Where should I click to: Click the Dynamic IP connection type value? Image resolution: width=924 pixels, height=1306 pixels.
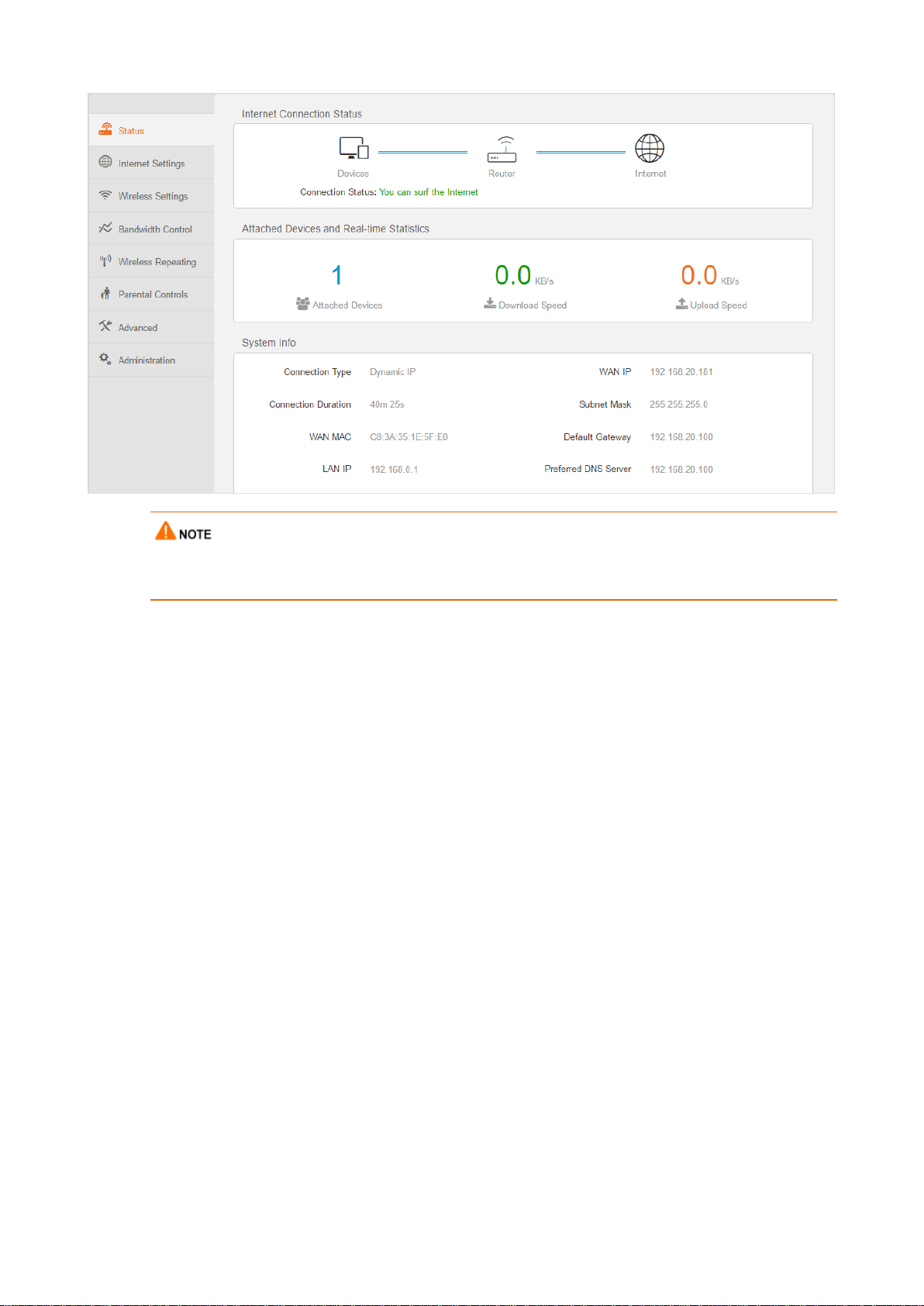tap(393, 372)
